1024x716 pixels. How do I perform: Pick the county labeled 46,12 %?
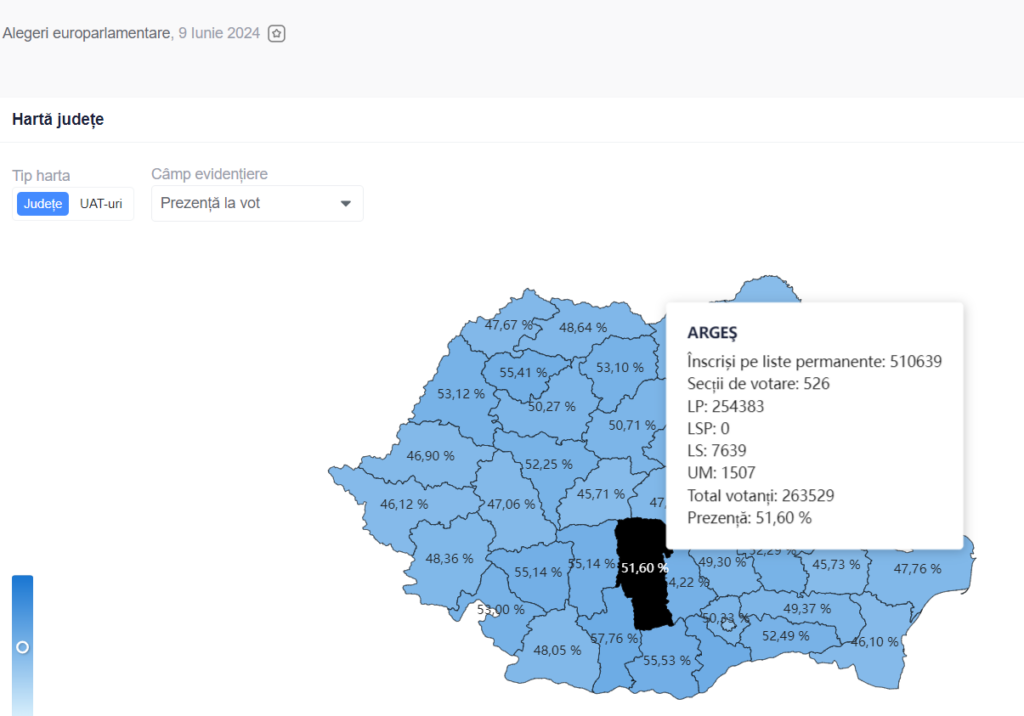coord(403,504)
